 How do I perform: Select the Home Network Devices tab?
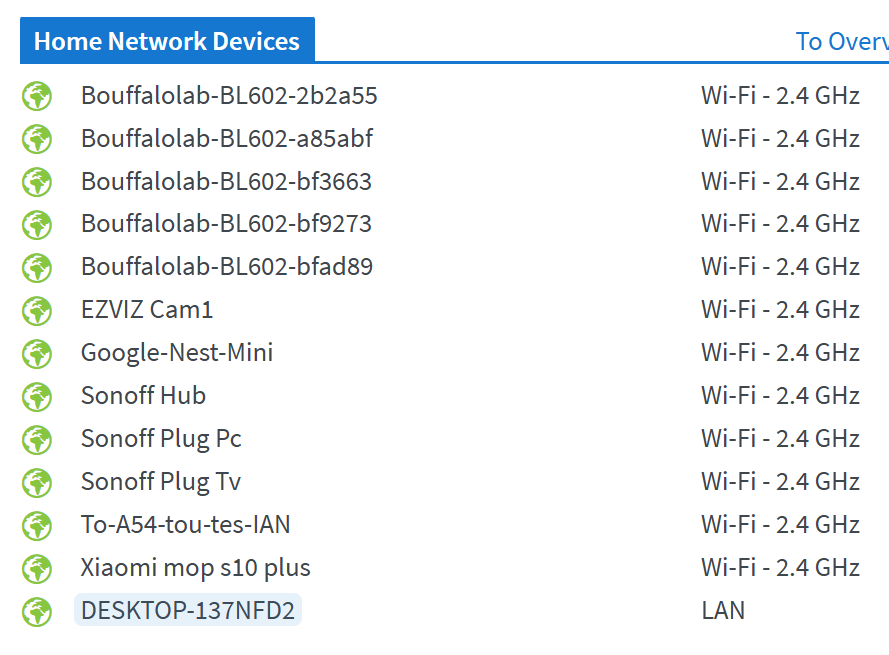[x=167, y=40]
